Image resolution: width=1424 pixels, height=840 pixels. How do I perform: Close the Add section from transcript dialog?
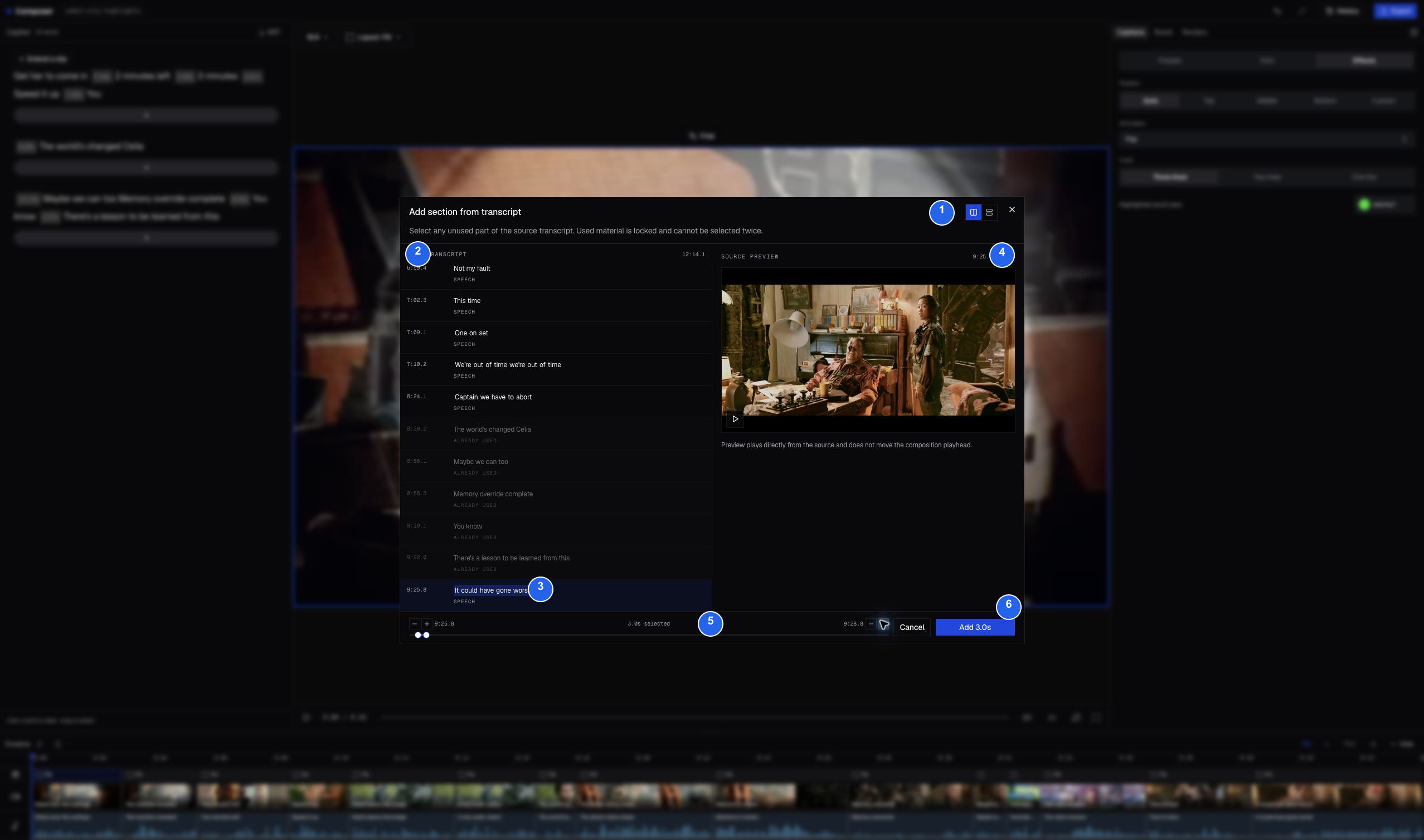coord(1012,209)
